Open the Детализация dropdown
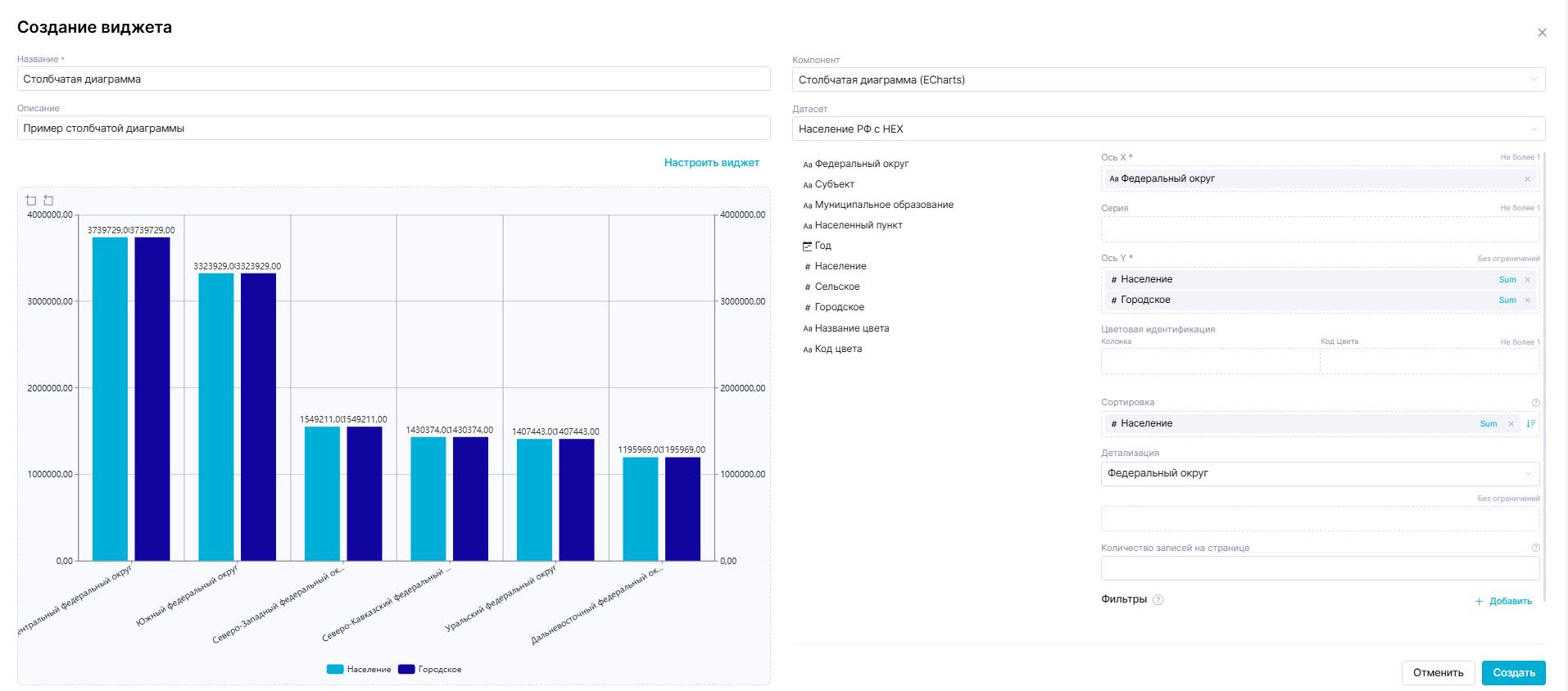The width and height of the screenshot is (1568, 691). click(x=1319, y=474)
